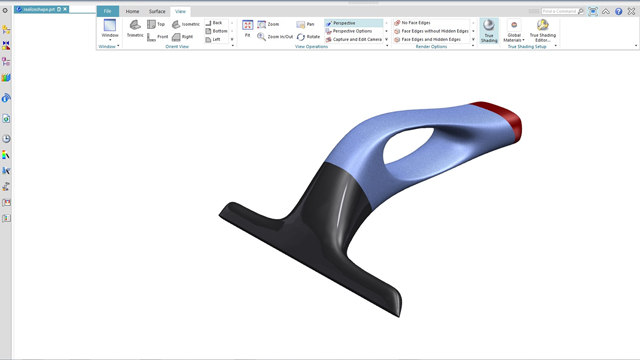Switch to the Surface ribbon tab
The image size is (640, 360).
[x=157, y=11]
